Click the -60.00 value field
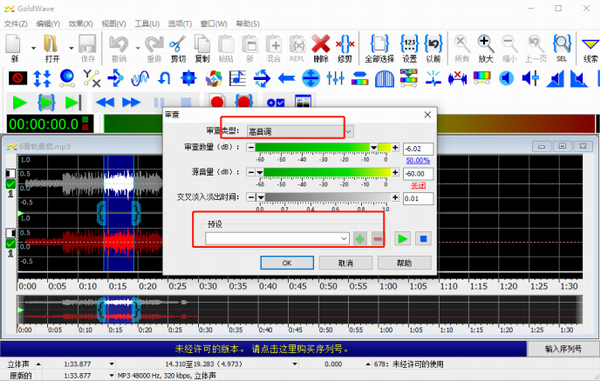 pos(418,174)
